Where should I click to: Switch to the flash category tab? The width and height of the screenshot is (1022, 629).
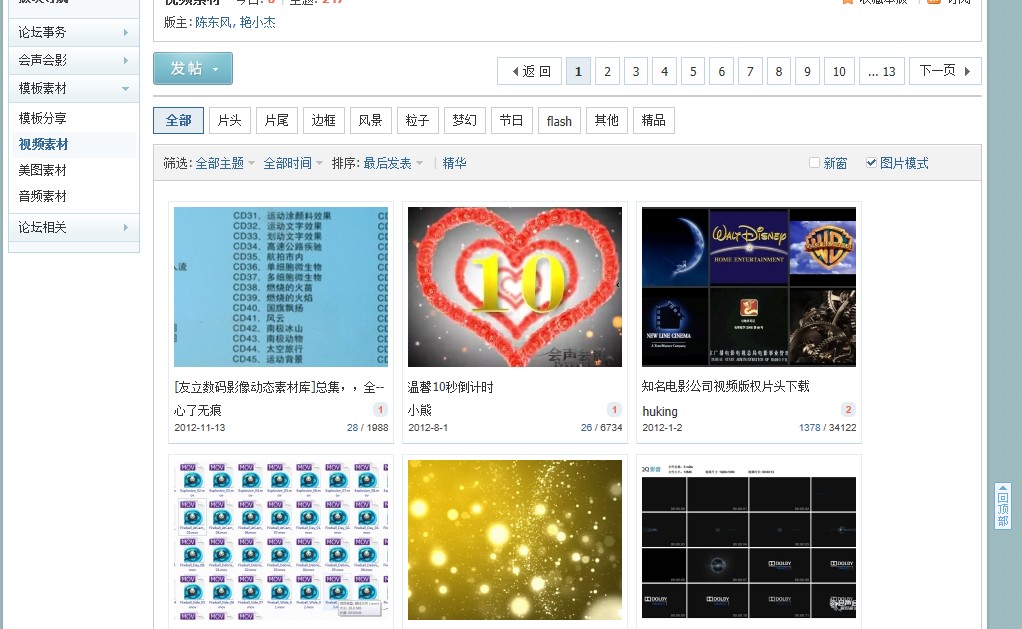click(x=558, y=120)
